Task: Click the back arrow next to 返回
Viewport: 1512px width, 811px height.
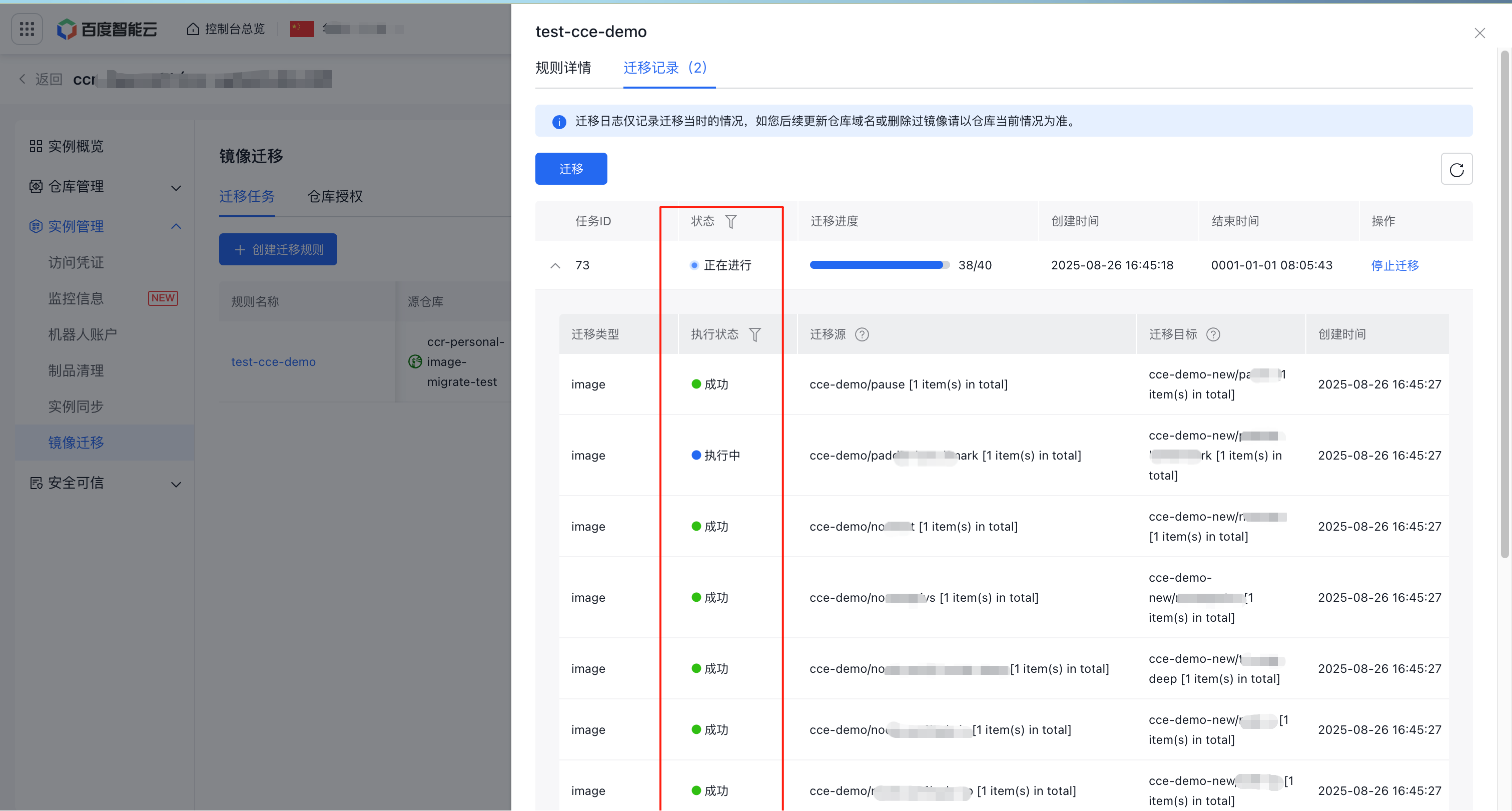Action: (x=23, y=79)
